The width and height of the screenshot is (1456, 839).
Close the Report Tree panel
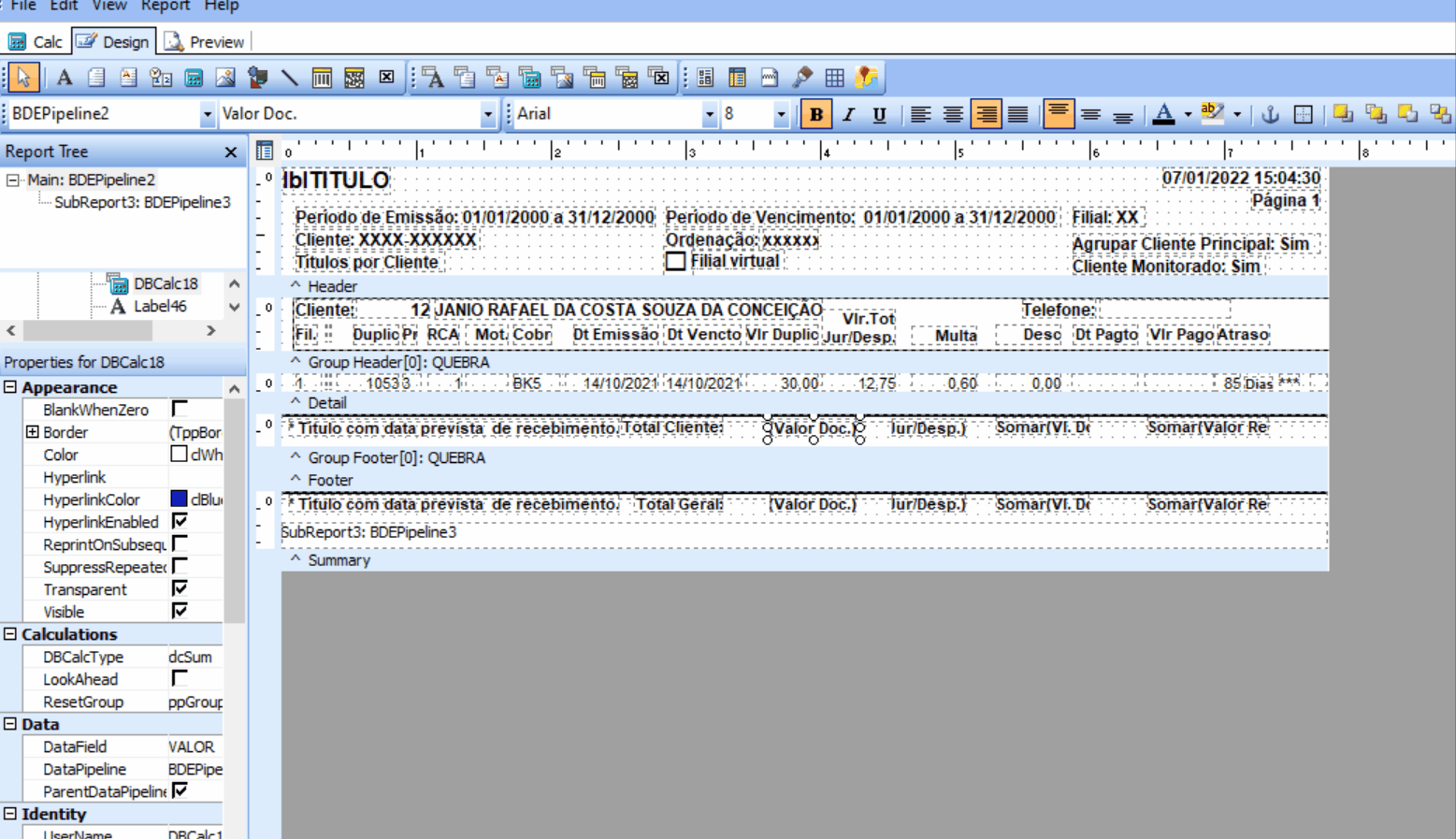point(231,152)
